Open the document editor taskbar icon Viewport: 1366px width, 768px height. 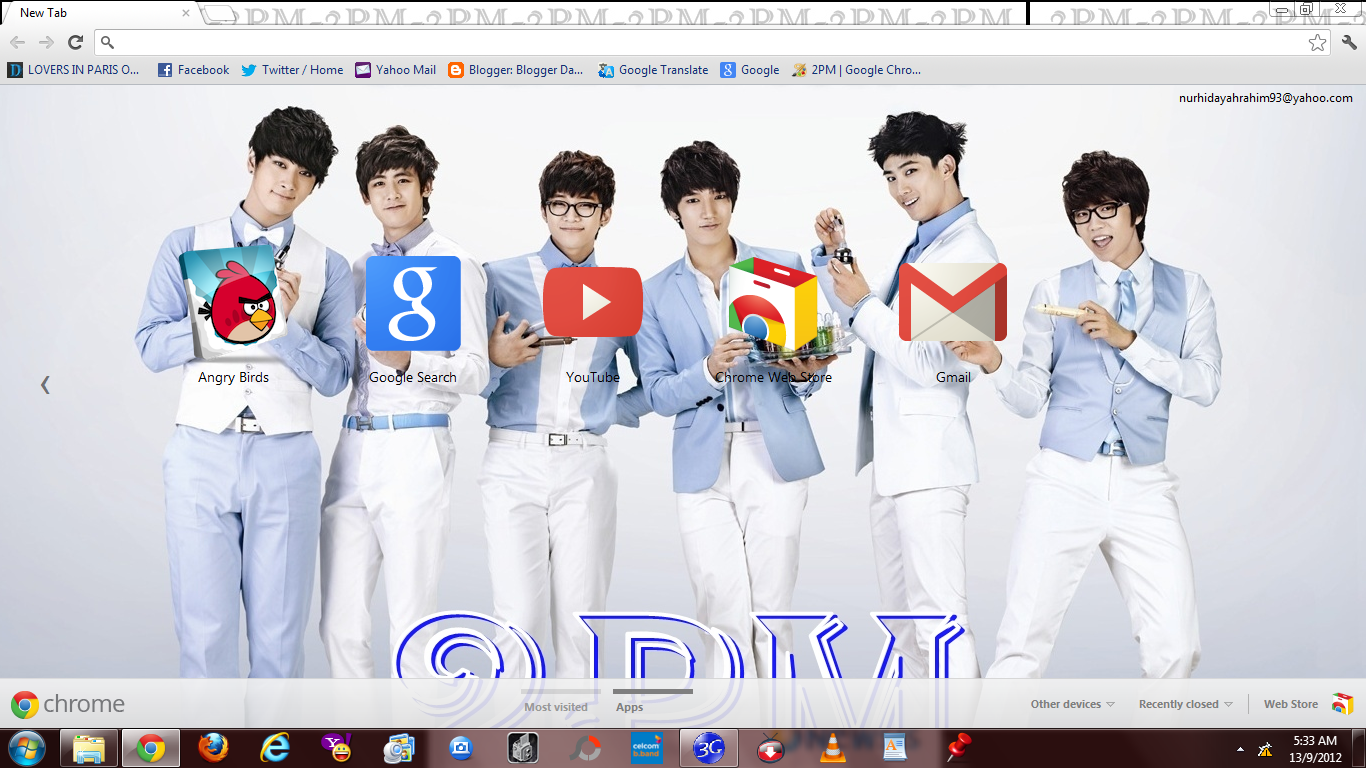[894, 748]
